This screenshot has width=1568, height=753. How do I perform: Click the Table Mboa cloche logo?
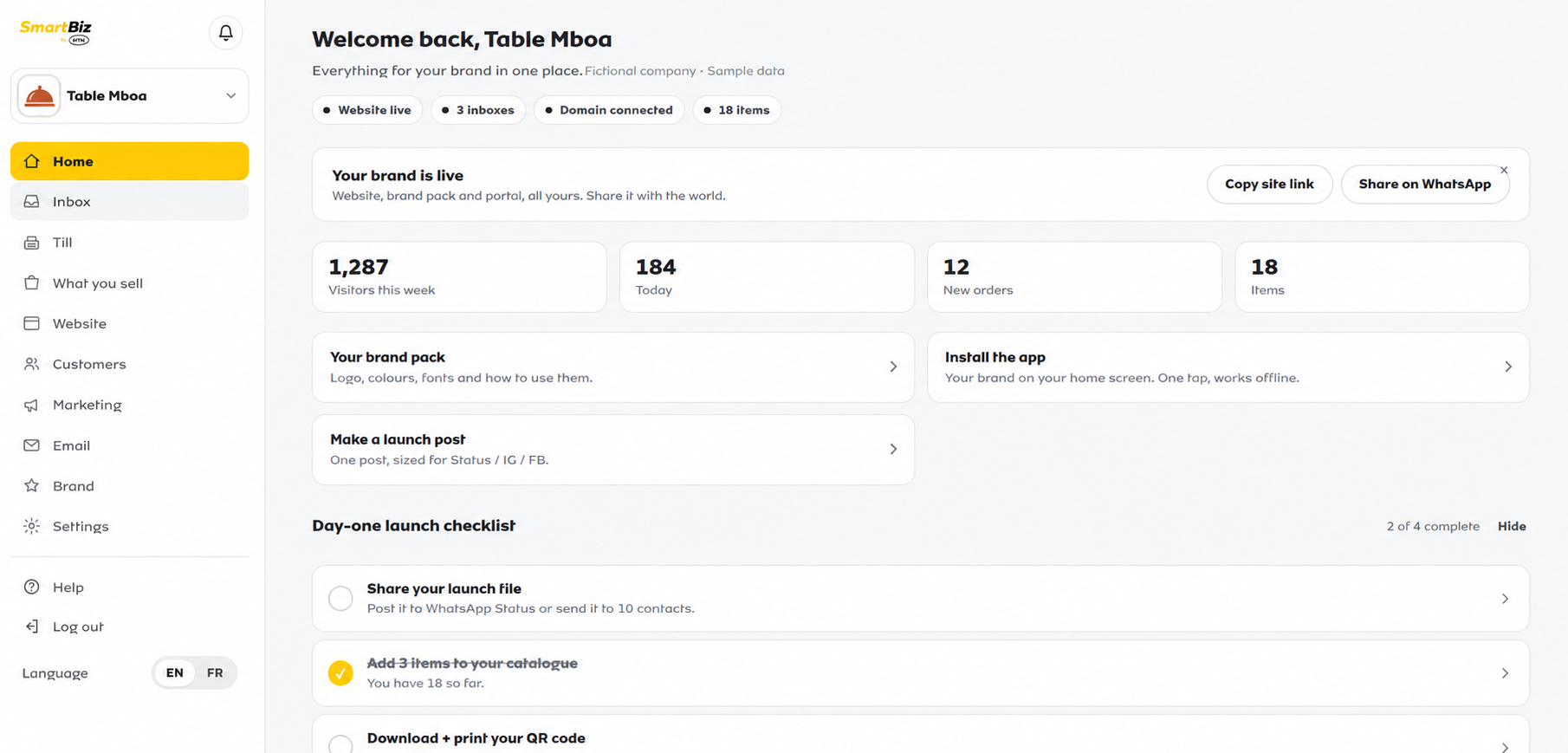click(x=39, y=96)
